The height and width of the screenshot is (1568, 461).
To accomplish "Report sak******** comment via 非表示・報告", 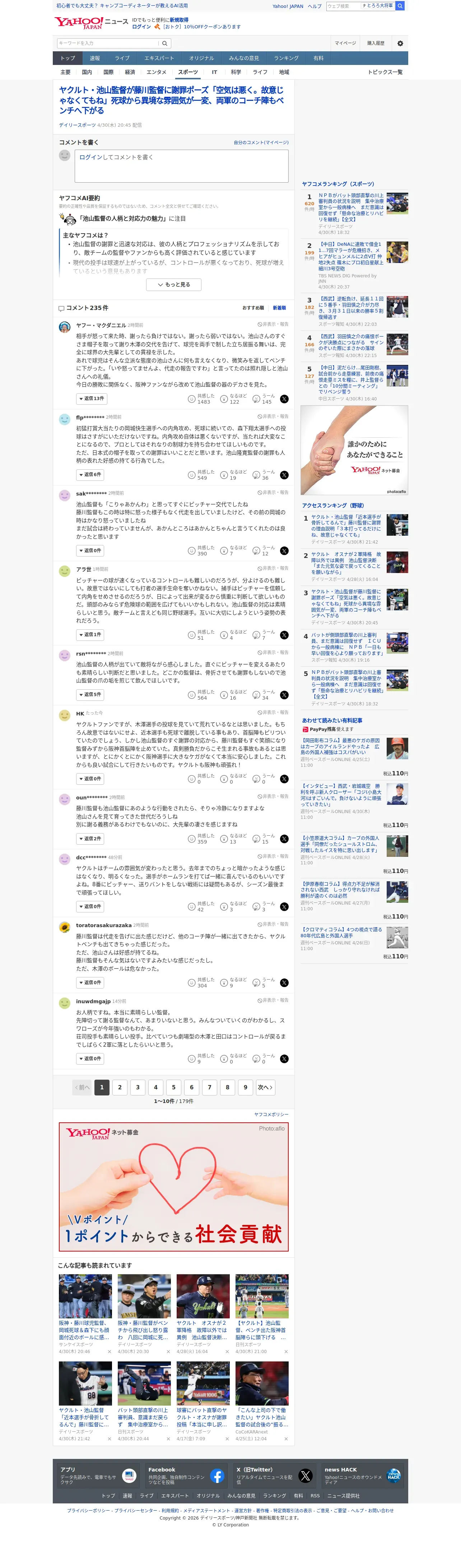I will click(273, 492).
